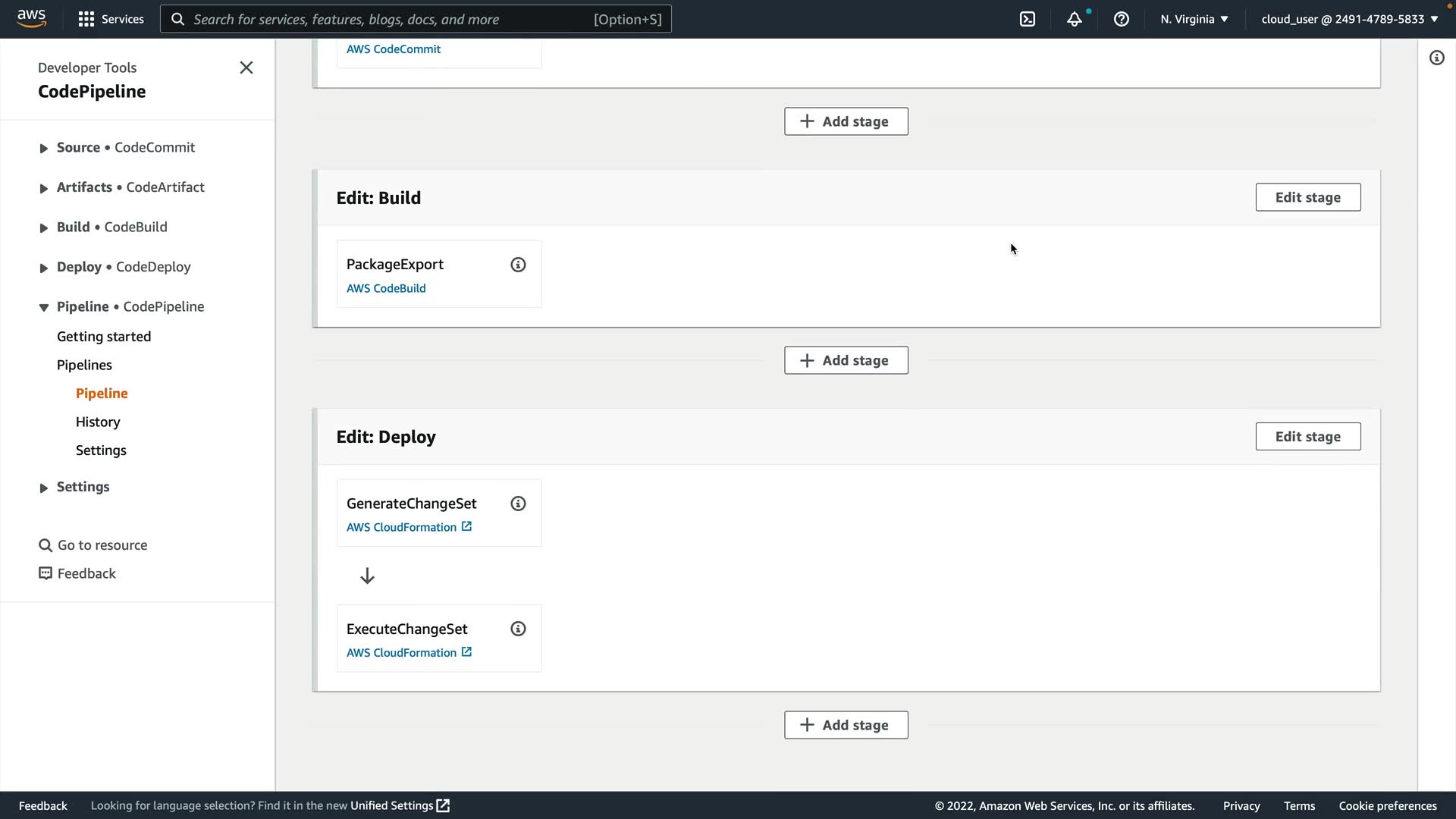This screenshot has height=819, width=1456.
Task: Focus the AWS services search field
Action: (416, 19)
